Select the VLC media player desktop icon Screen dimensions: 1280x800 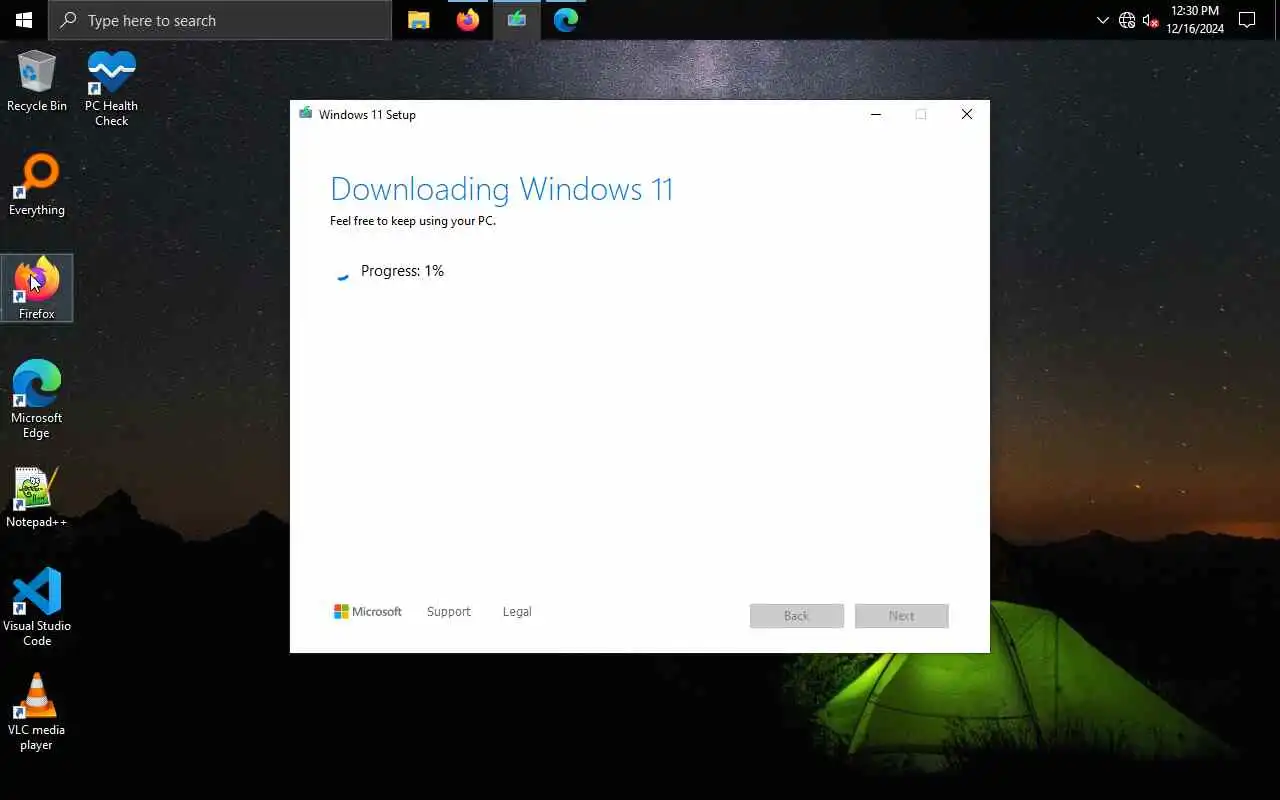click(37, 711)
